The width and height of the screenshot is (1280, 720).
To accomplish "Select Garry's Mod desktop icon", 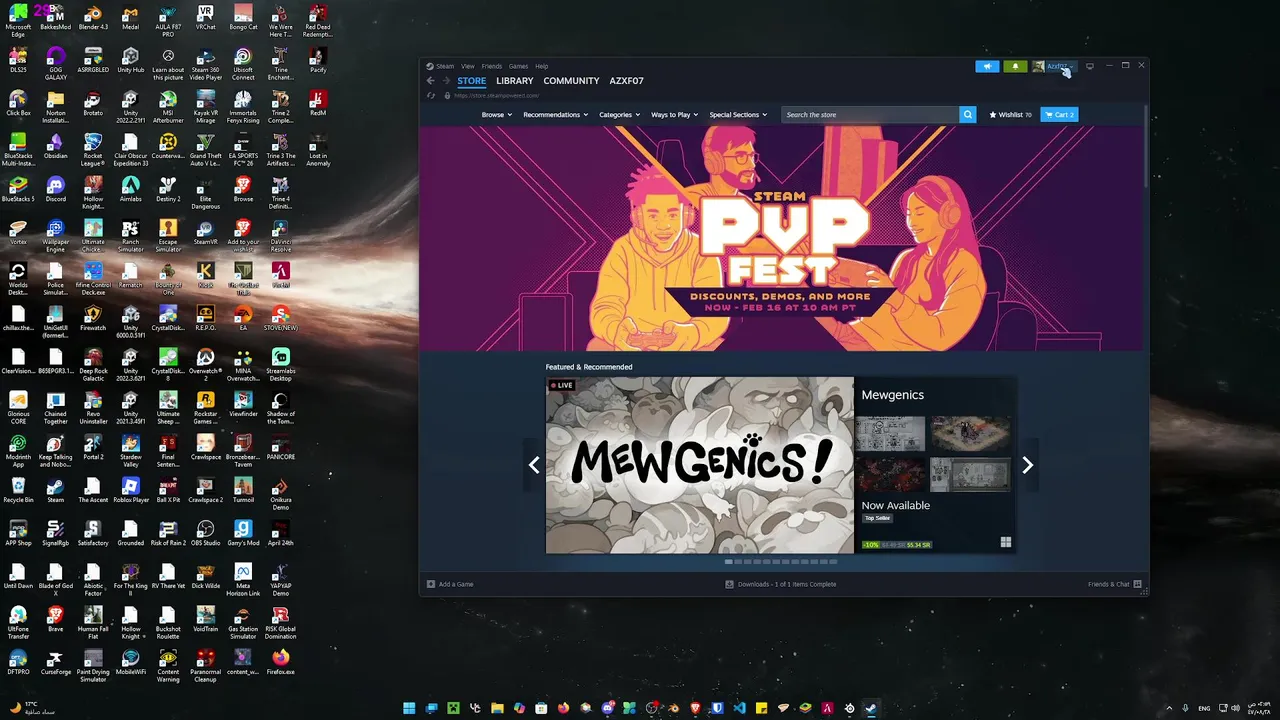I will tap(243, 533).
